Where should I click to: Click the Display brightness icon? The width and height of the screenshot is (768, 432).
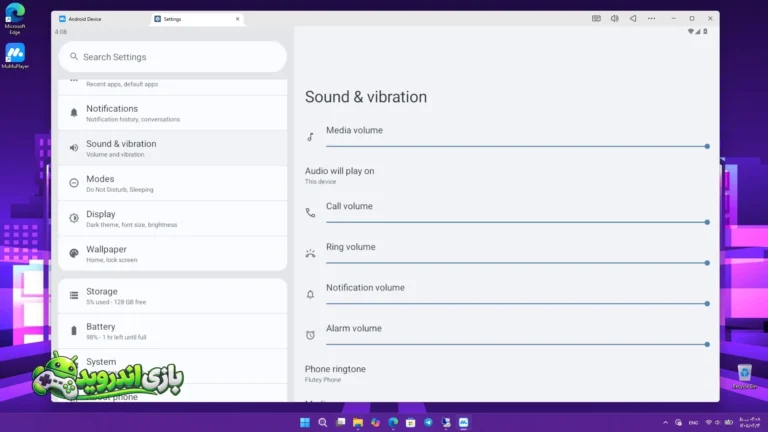tap(73, 218)
